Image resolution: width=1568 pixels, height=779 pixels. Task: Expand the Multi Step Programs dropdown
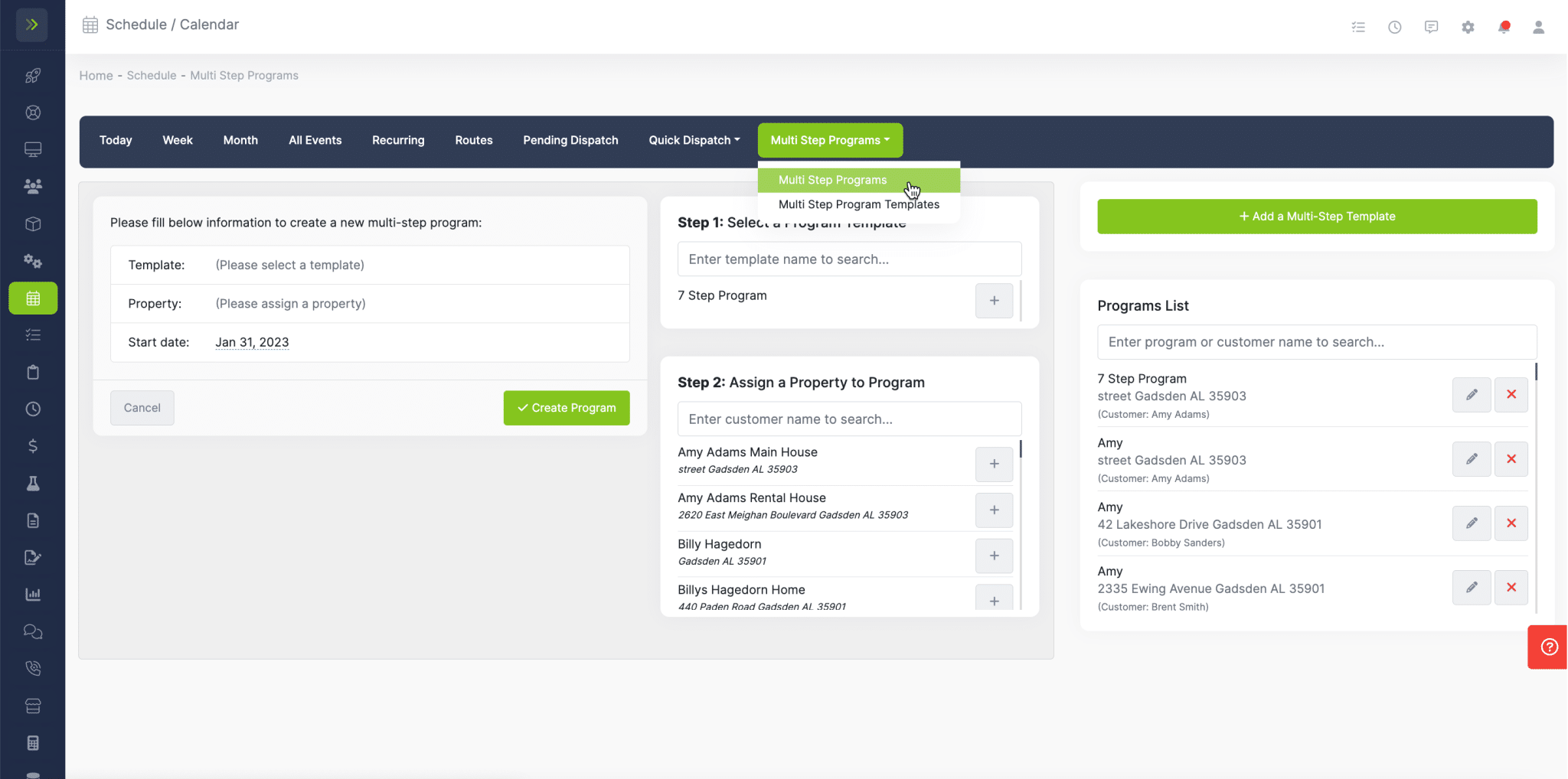(829, 140)
